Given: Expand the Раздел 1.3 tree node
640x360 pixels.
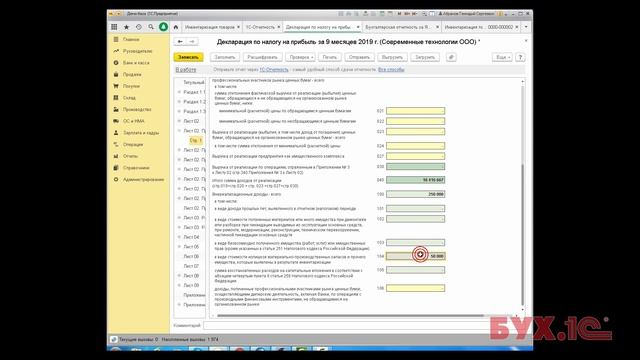Looking at the screenshot, I should 179,111.
